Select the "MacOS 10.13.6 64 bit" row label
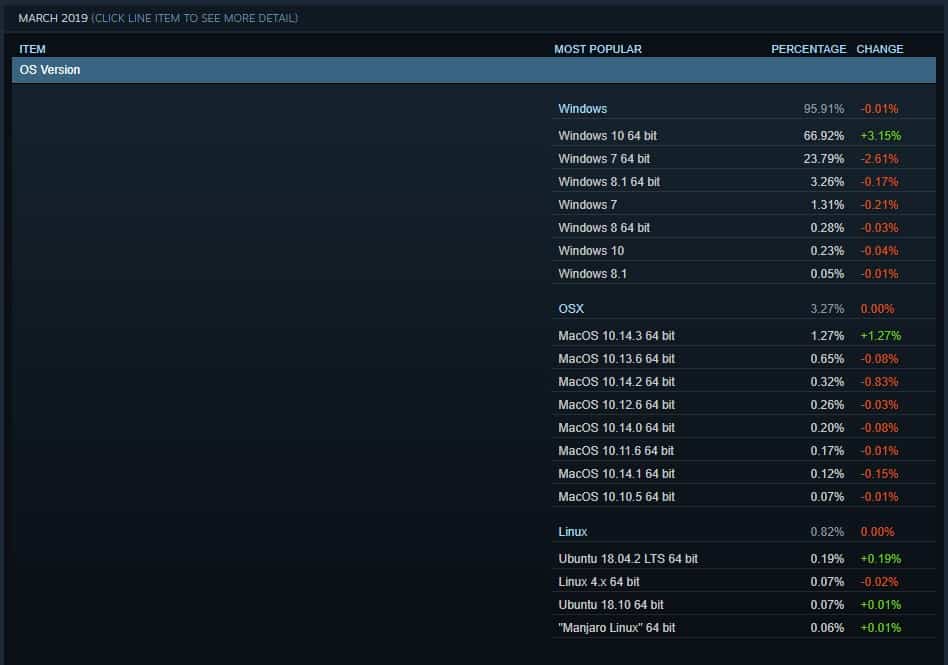 (616, 359)
